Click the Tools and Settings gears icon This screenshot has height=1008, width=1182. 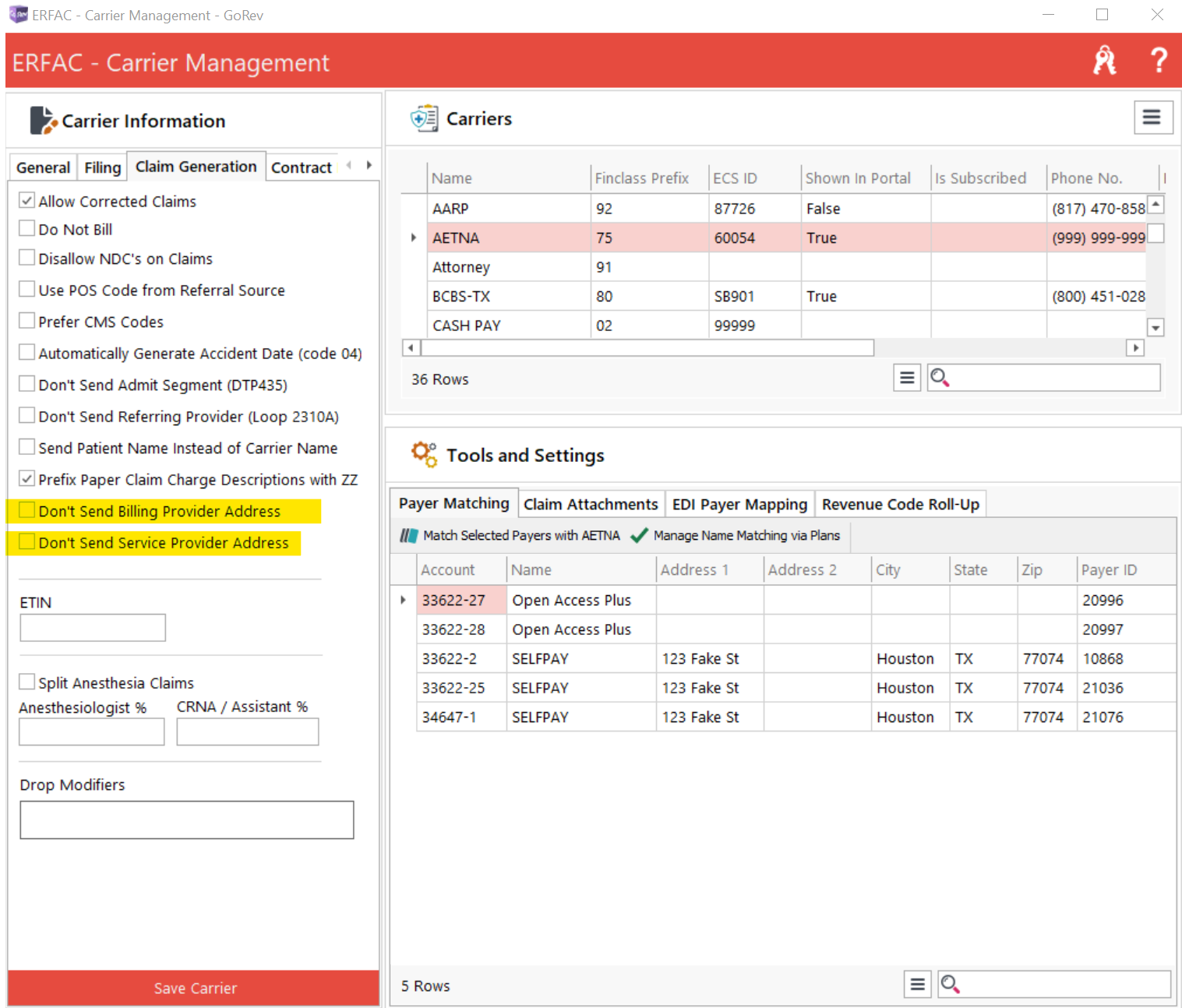tap(425, 454)
